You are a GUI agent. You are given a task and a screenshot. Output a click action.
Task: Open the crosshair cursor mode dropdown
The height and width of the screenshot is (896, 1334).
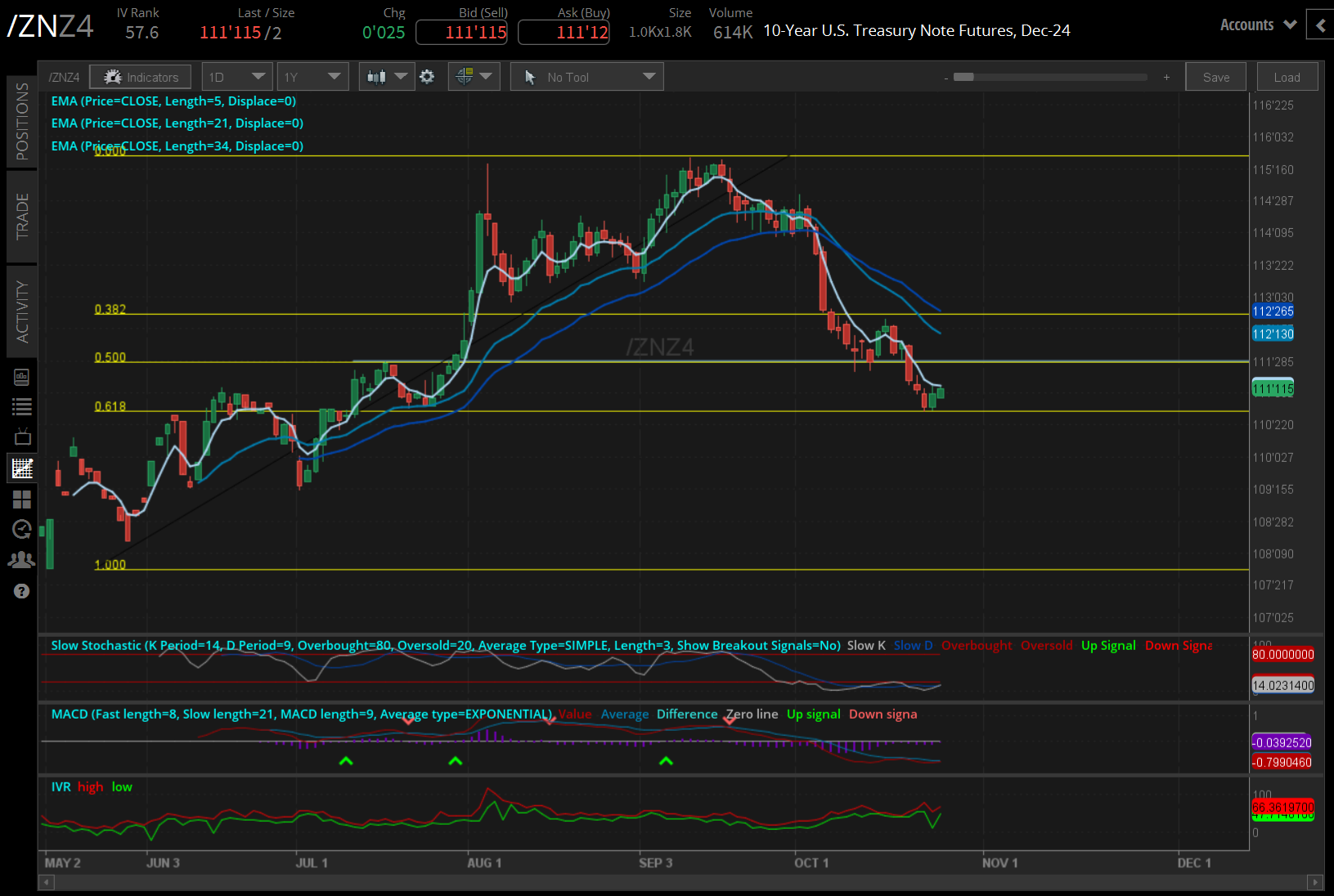pyautogui.click(x=474, y=77)
